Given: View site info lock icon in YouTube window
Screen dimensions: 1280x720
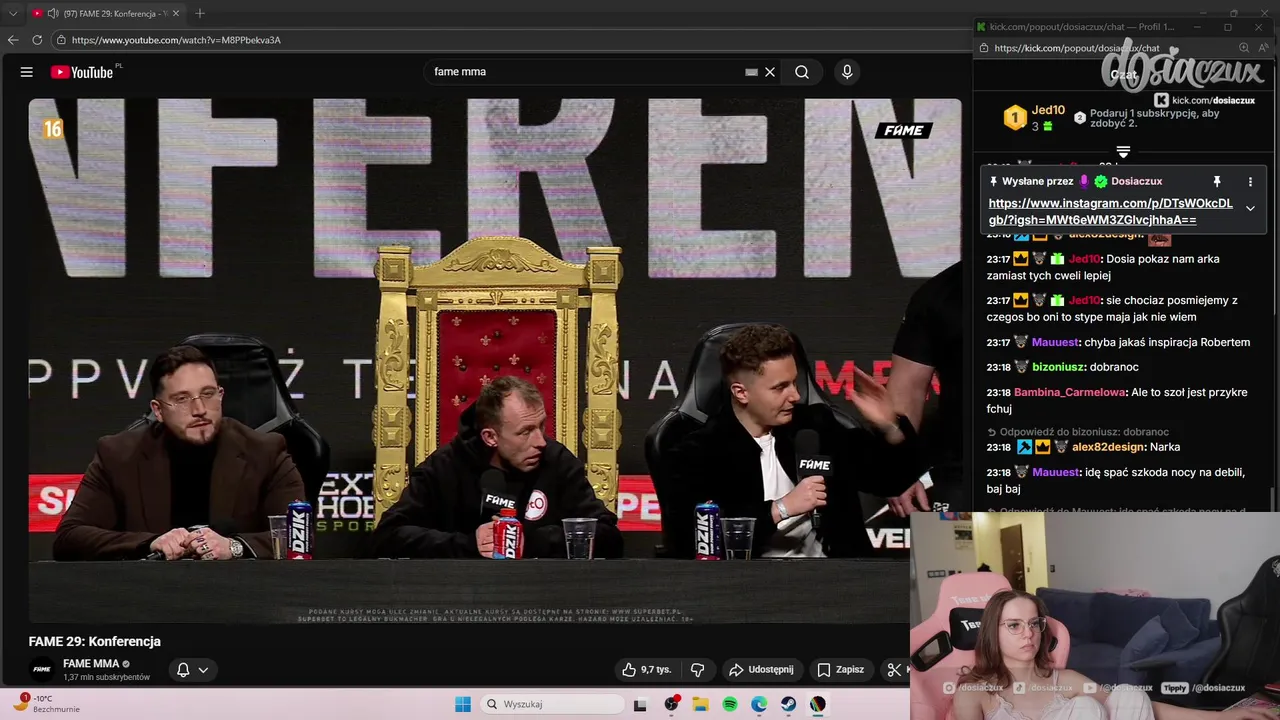Looking at the screenshot, I should tap(61, 40).
